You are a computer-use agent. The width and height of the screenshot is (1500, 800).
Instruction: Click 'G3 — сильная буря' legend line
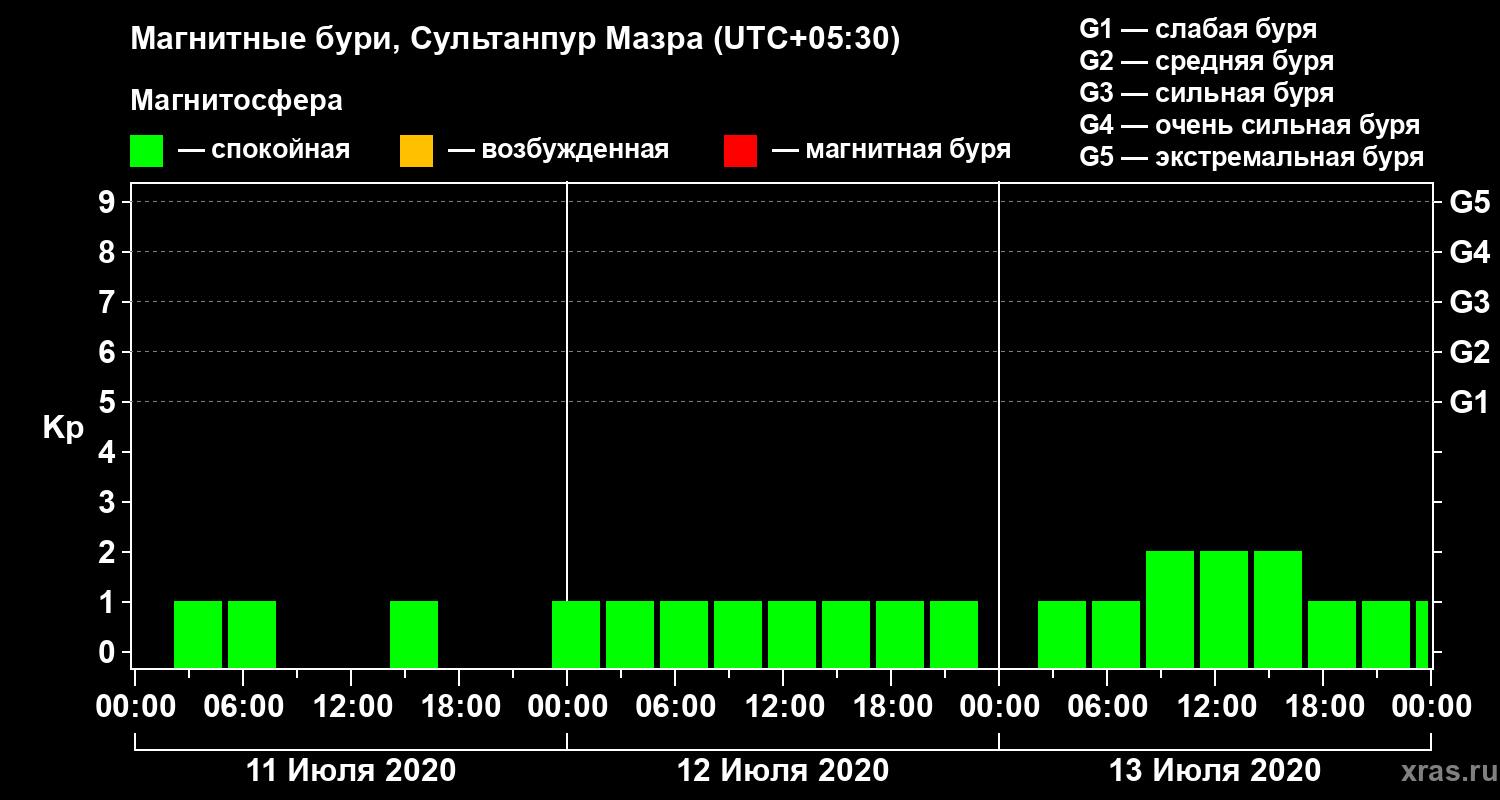point(1206,93)
